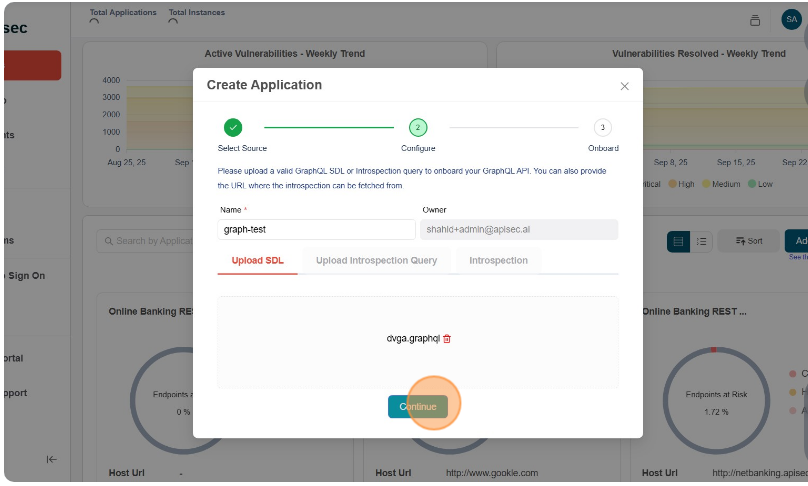Image resolution: width=808 pixels, height=486 pixels.
Task: Click the notifications icon beside avatar
Action: pos(755,20)
